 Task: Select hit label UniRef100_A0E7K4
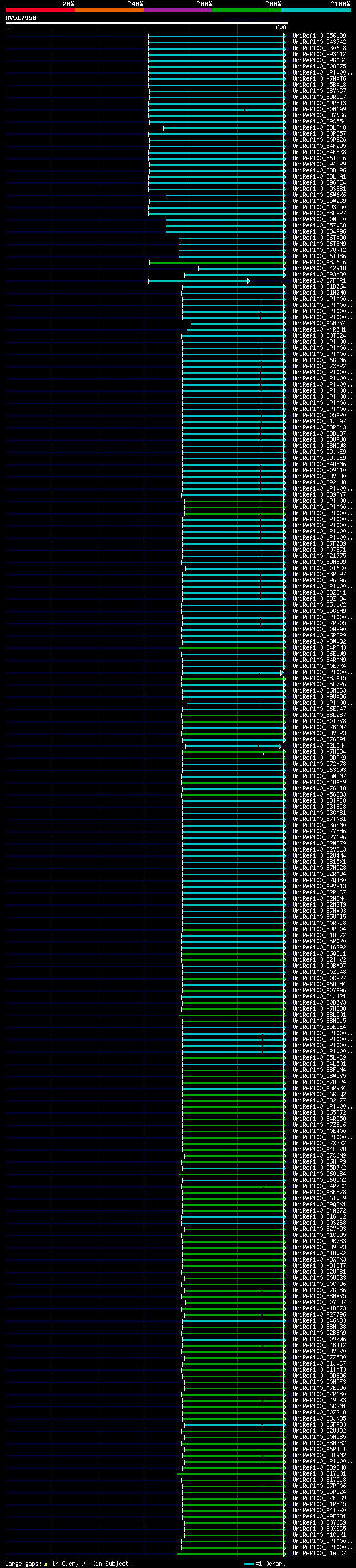319,666
